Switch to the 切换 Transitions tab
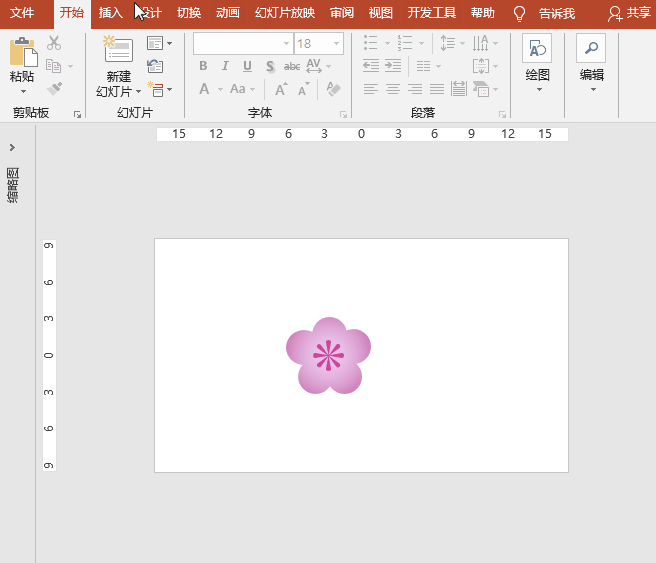Viewport: 656px width, 563px height. (189, 13)
